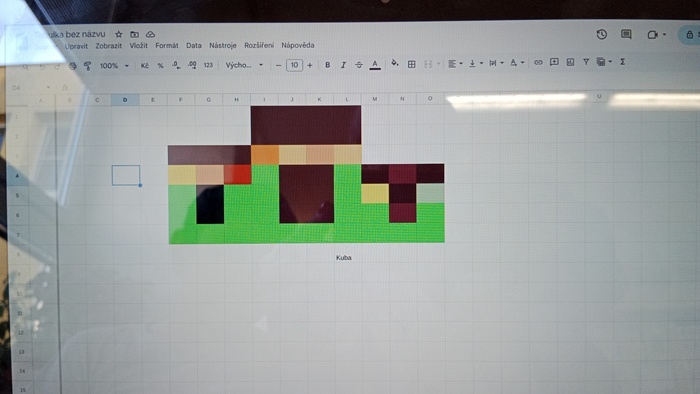Click the fill color paint bucket
The width and height of the screenshot is (700, 394).
(395, 63)
